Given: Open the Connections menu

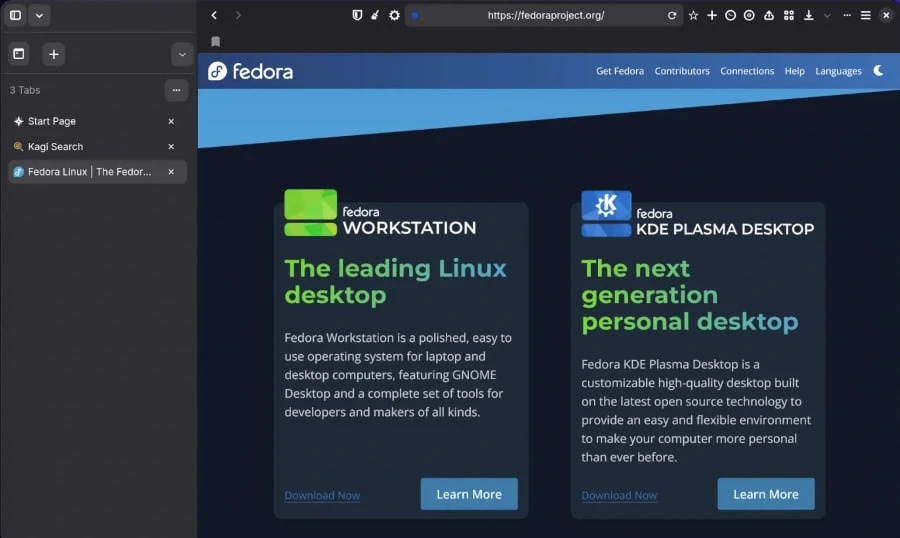Looking at the screenshot, I should [x=747, y=71].
